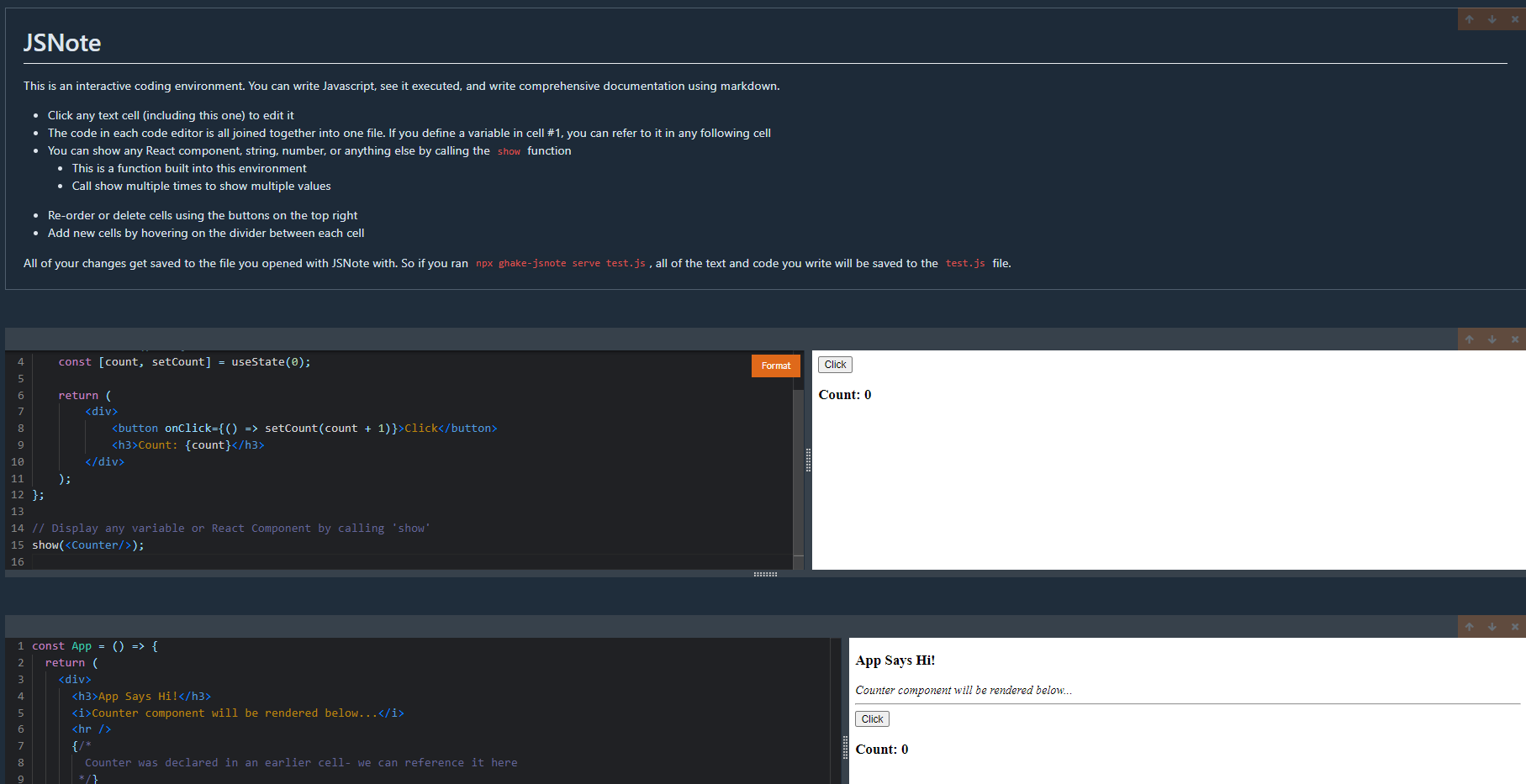1526x784 pixels.
Task: Click the 'Click' button under 'App Says Hi!'
Action: (x=872, y=719)
